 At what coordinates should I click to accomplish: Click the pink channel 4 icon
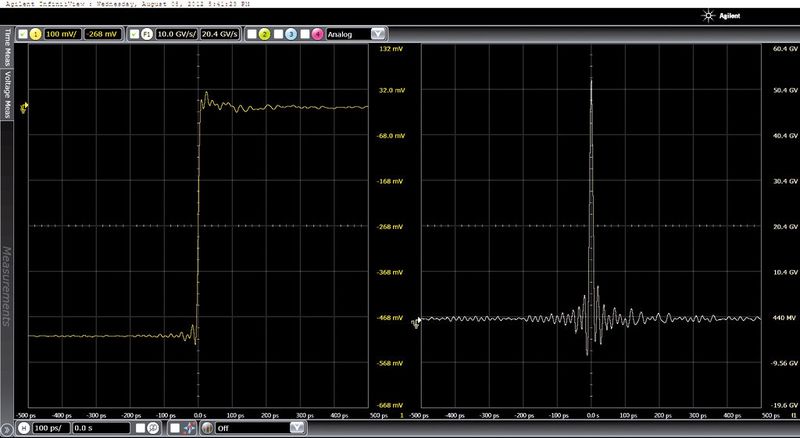pos(317,34)
